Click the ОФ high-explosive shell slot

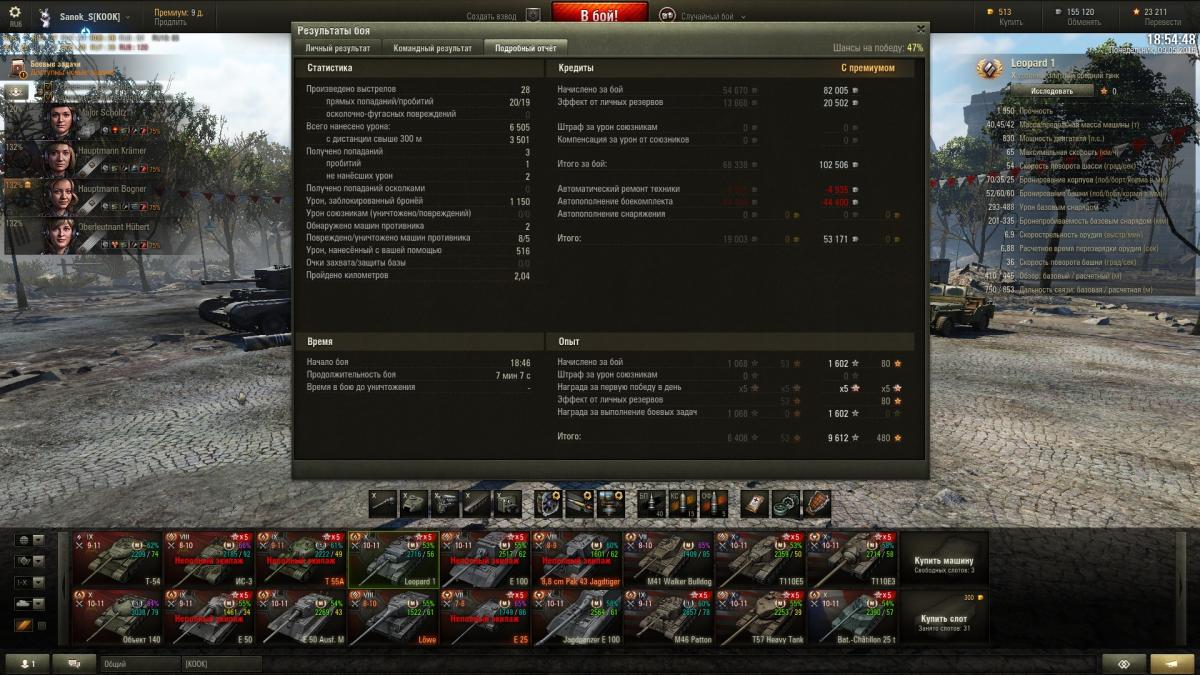coord(714,504)
